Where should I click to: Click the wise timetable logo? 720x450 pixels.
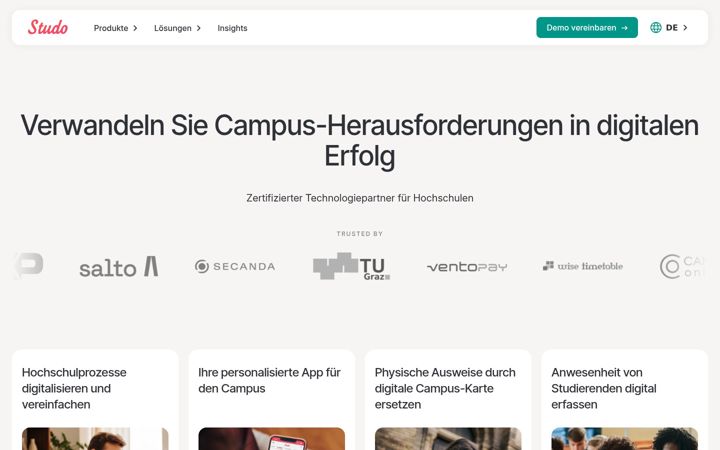pyautogui.click(x=583, y=266)
